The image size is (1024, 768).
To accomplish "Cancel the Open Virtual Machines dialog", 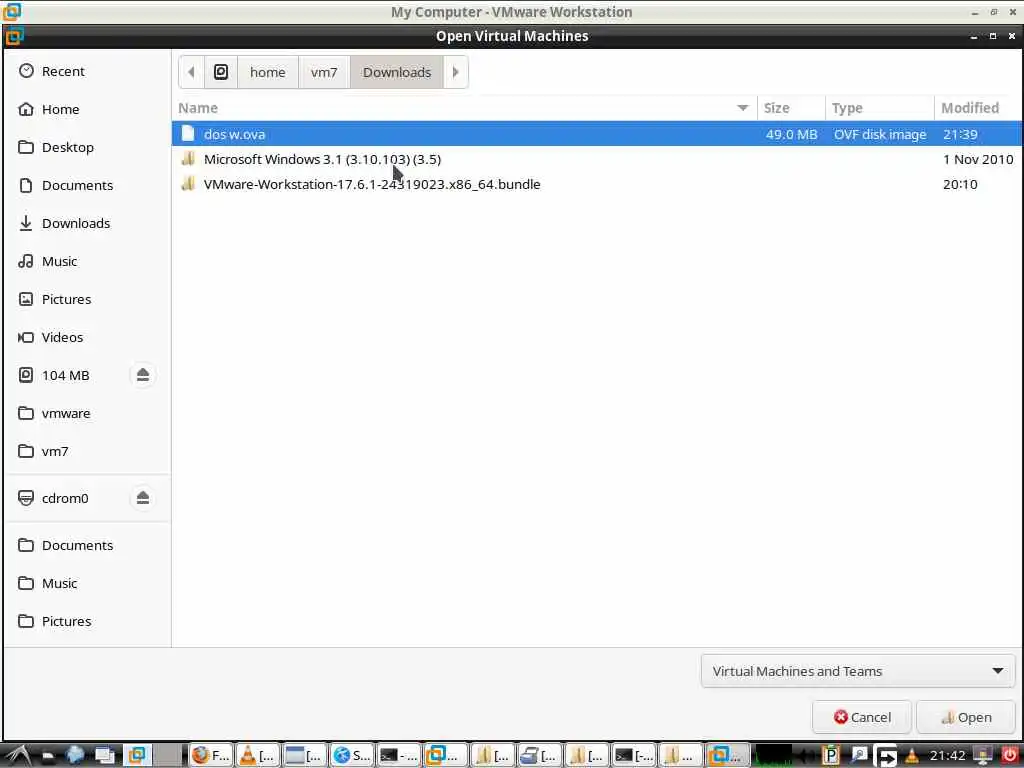I will coord(861,717).
